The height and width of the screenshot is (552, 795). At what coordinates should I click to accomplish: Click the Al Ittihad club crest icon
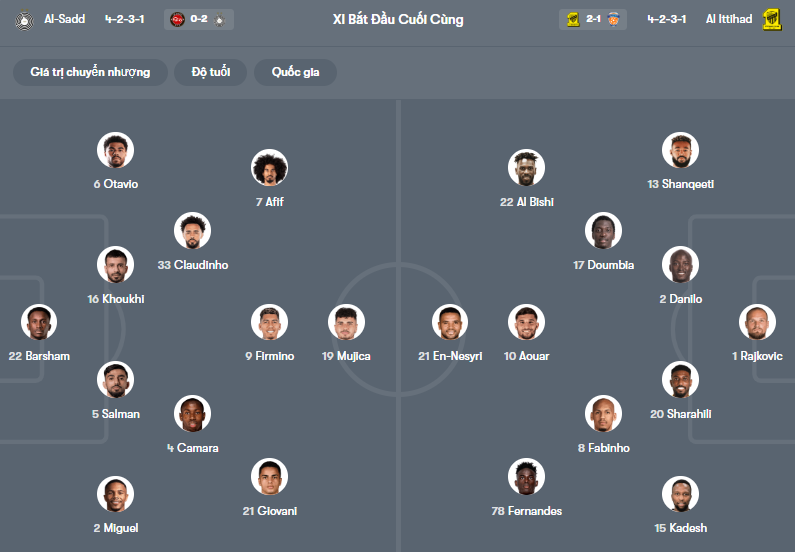(771, 19)
